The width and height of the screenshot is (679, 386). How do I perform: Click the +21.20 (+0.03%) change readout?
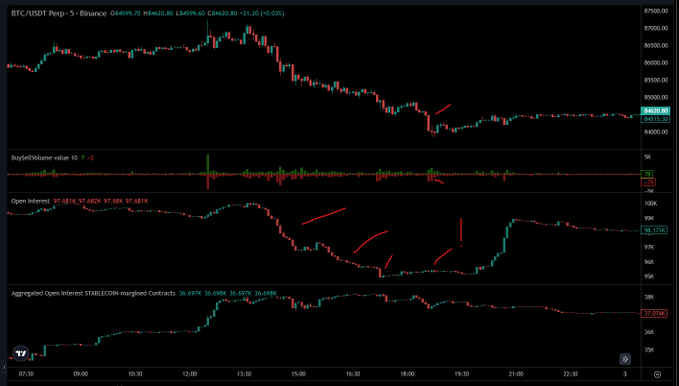262,13
